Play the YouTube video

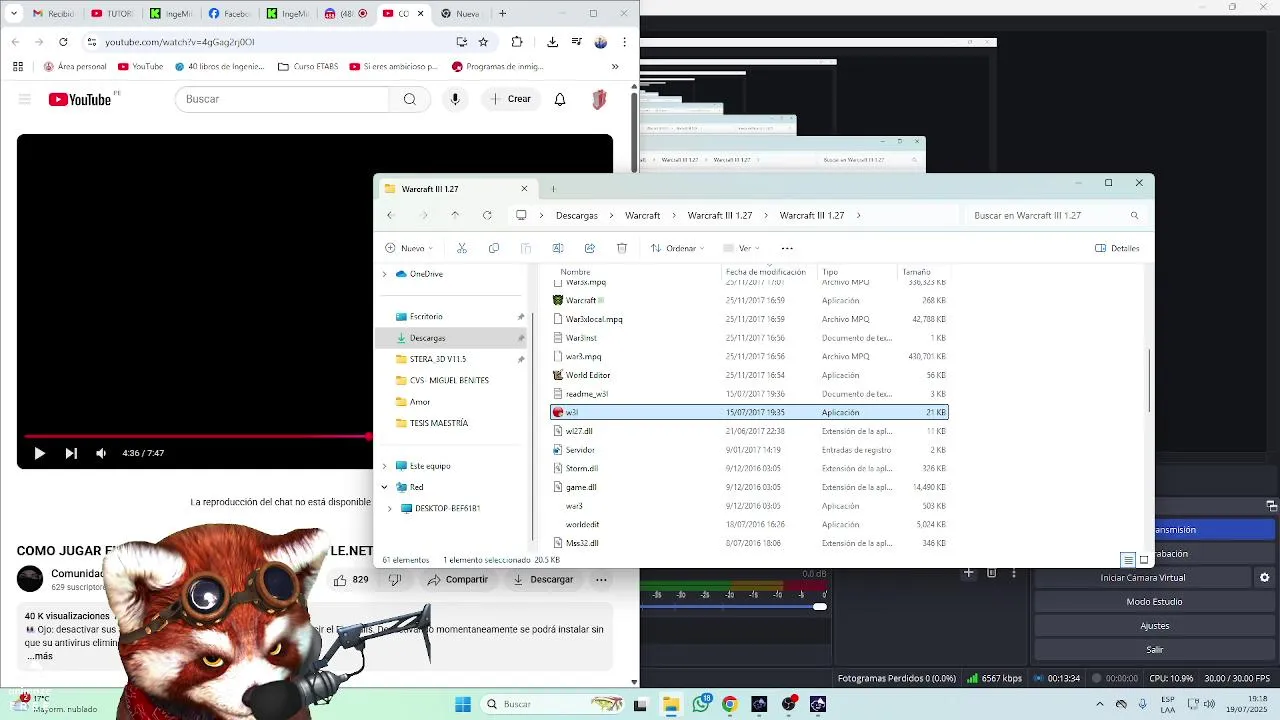click(x=39, y=453)
